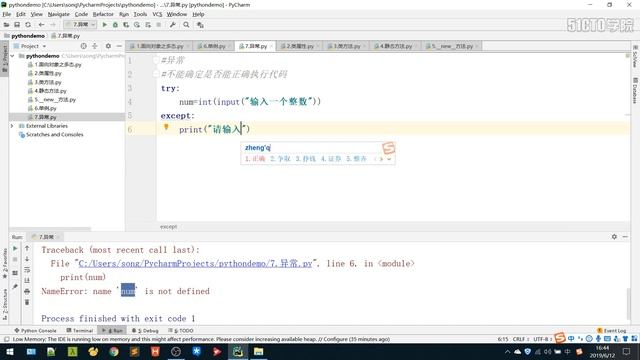640x360 pixels.
Task: Navigate Back using the left arrow icon
Action: [41, 25]
